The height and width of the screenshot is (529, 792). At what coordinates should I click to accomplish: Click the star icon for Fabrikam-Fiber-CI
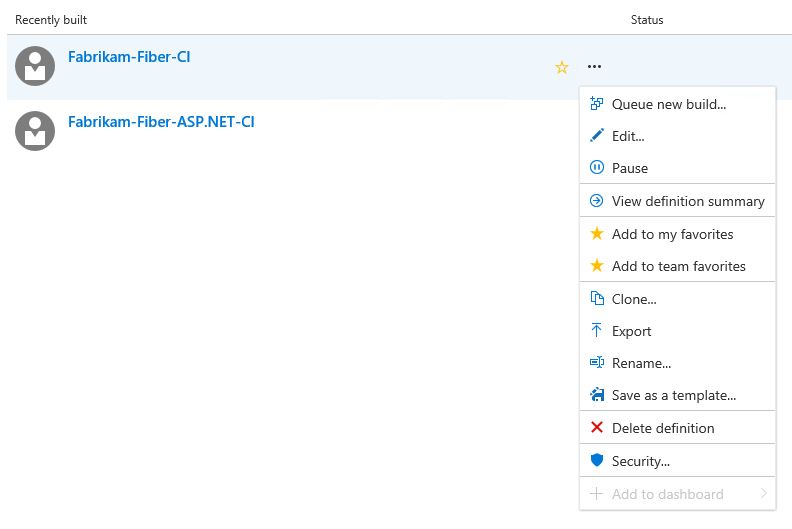coord(562,67)
